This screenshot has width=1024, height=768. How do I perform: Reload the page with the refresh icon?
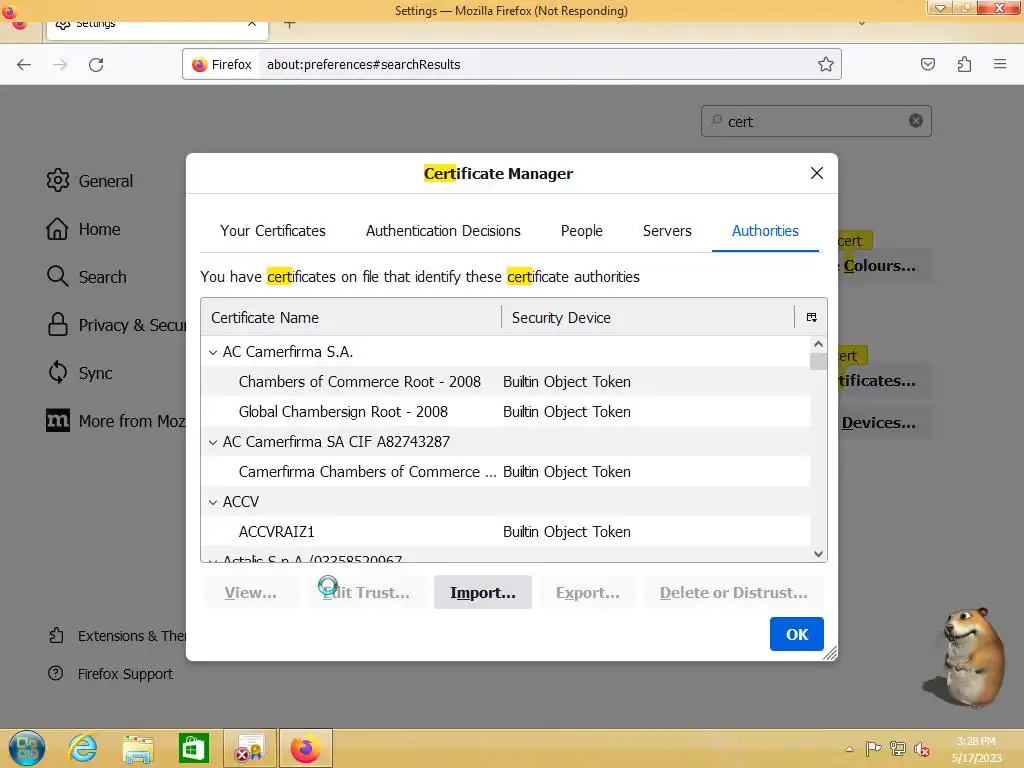click(96, 64)
